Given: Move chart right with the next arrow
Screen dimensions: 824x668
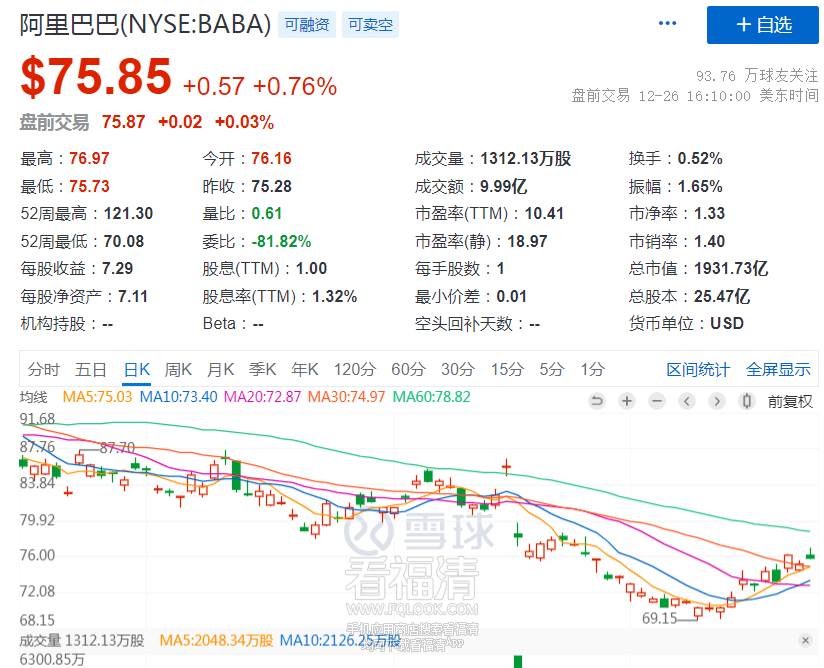Looking at the screenshot, I should pyautogui.click(x=716, y=402).
